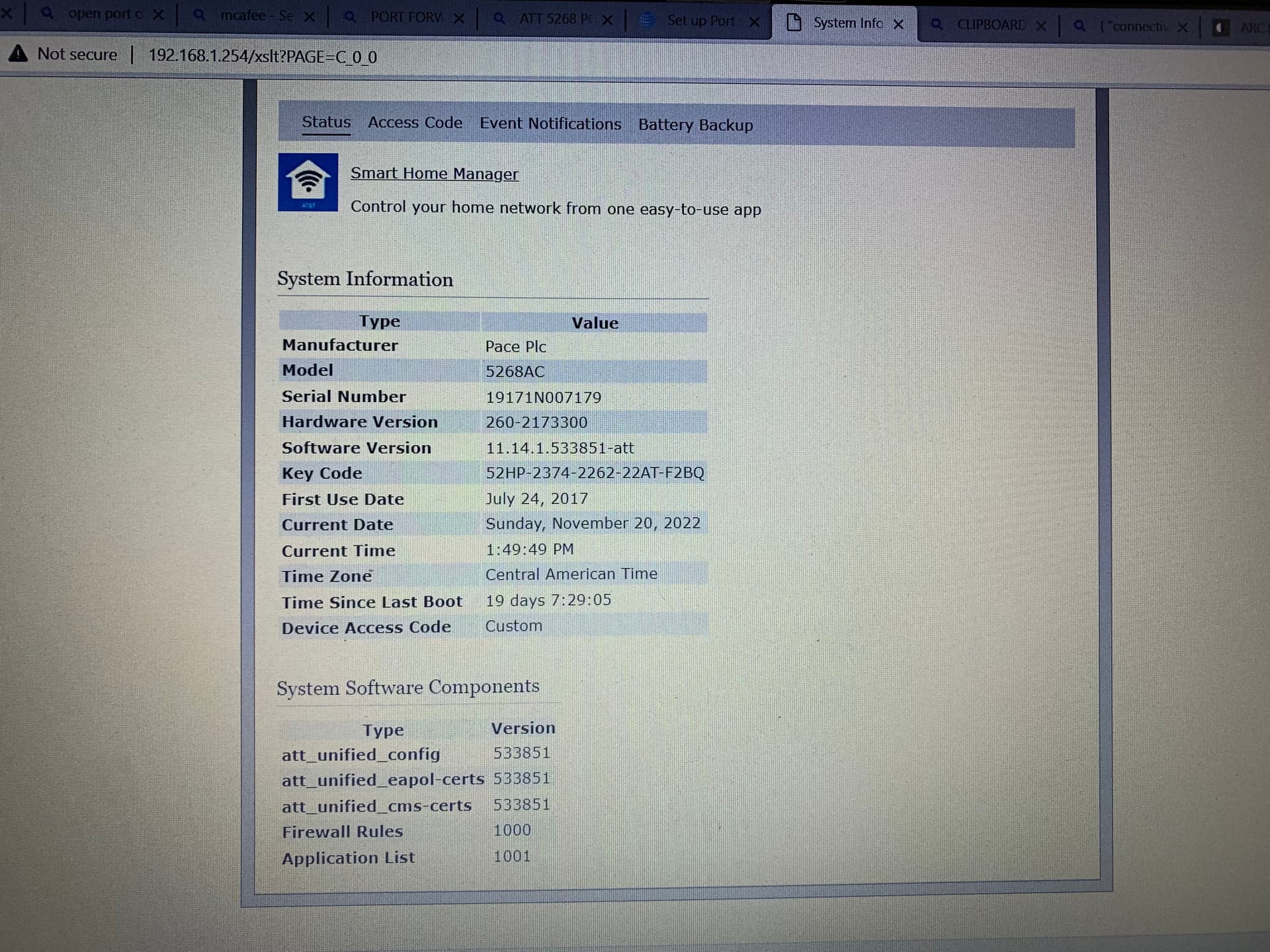Click the Smart Home Manager app icon
Screen dimensions: 1270x952
(x=308, y=182)
